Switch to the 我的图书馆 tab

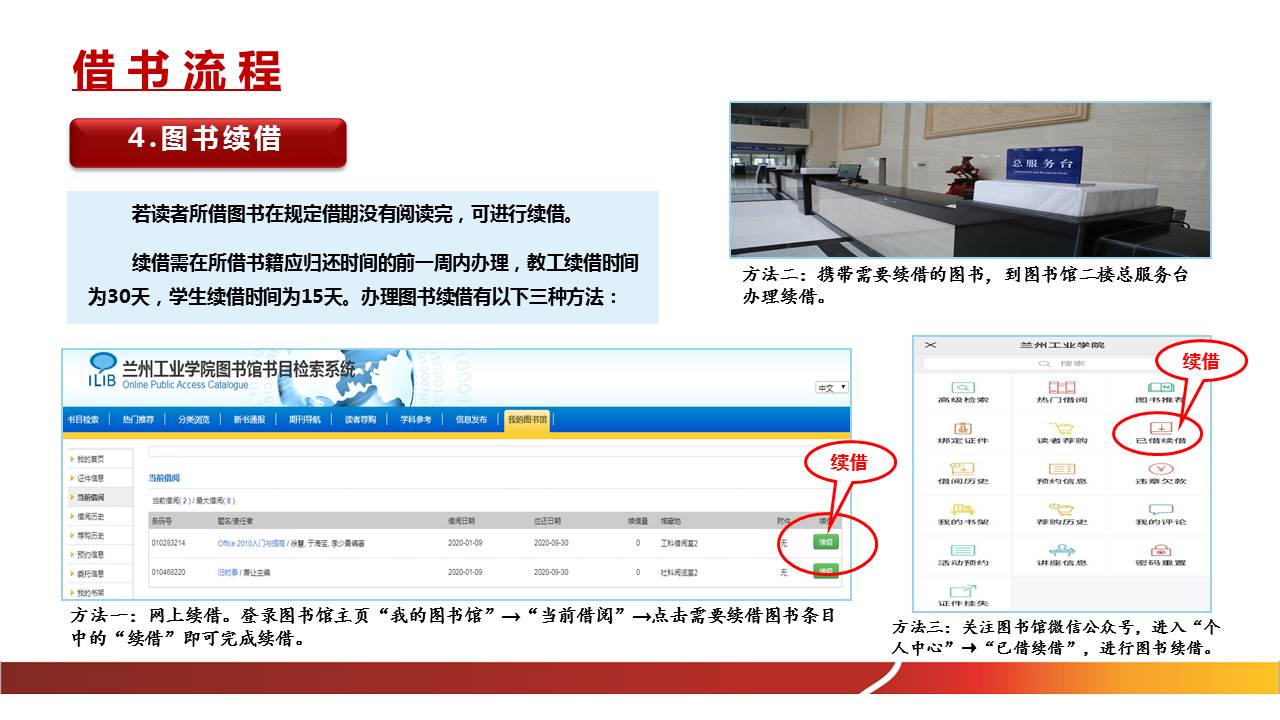point(527,420)
